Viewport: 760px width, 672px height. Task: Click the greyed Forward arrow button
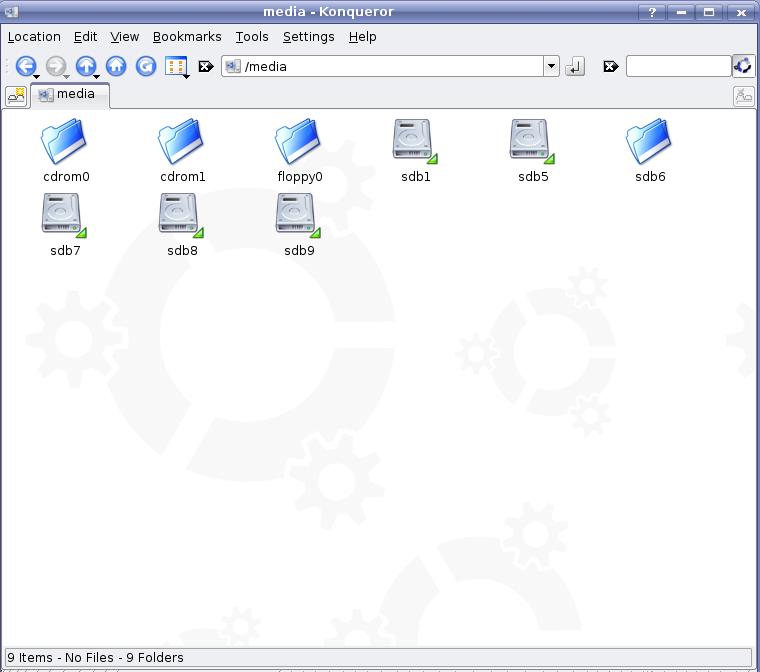56,66
